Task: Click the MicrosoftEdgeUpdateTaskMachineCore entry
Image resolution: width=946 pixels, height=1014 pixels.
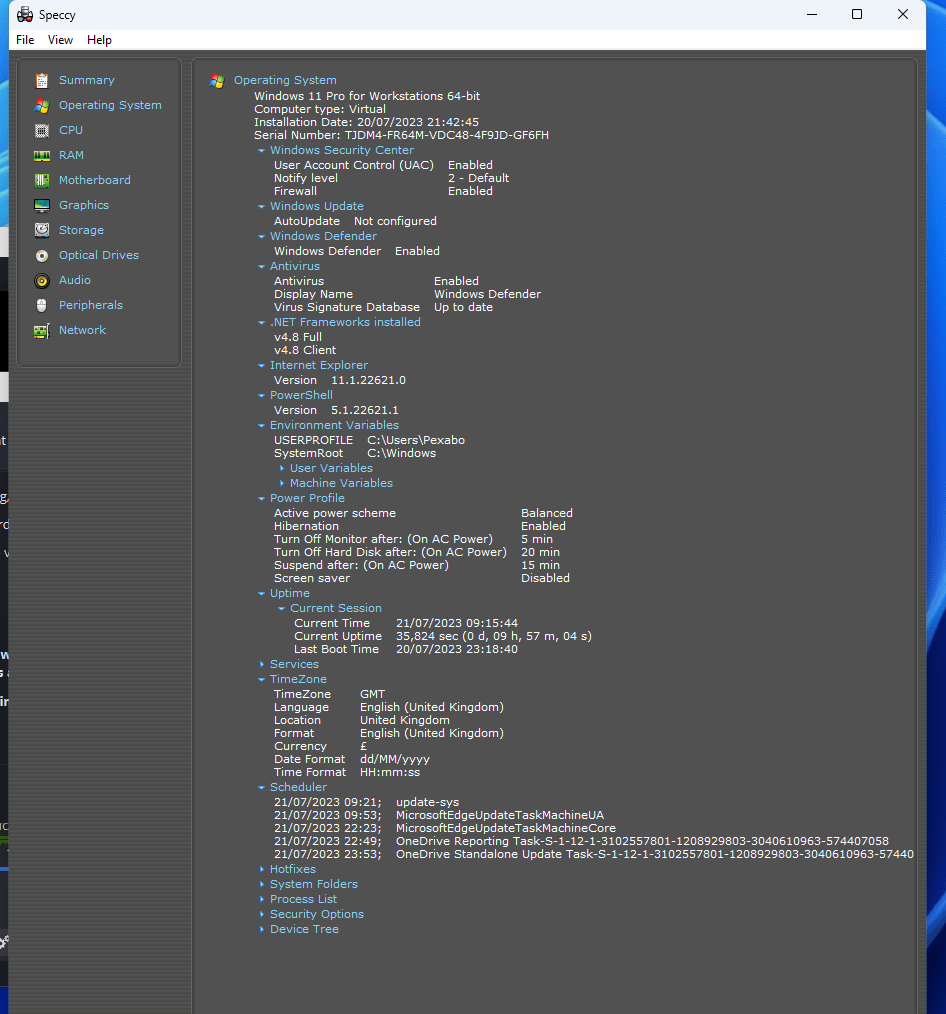Action: 506,828
